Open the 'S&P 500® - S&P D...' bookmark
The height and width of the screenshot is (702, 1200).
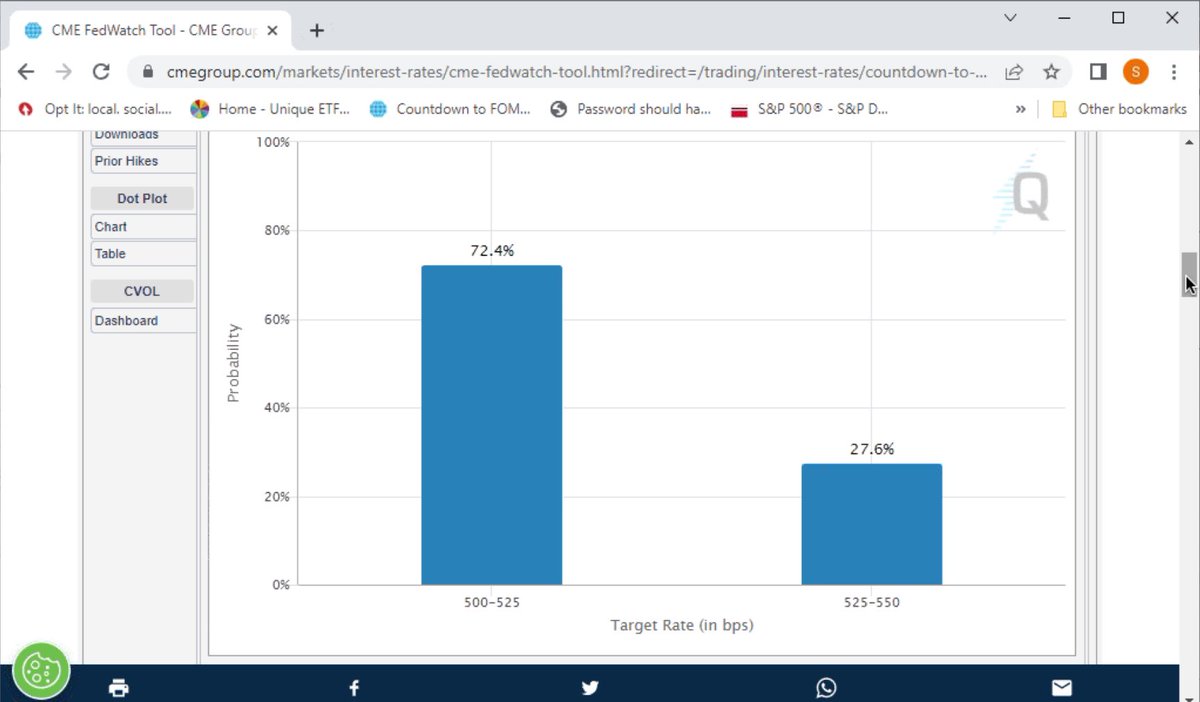click(810, 109)
